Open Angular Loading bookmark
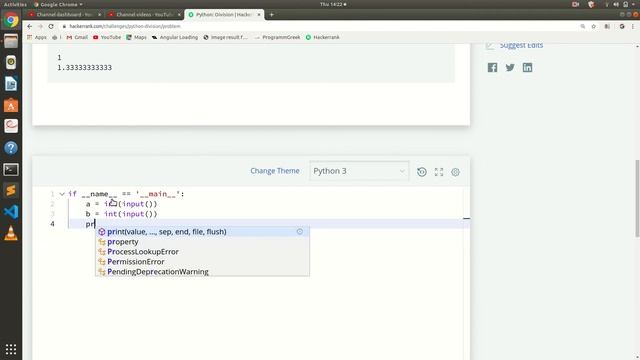Viewport: 640px width, 360px height. coord(175,37)
